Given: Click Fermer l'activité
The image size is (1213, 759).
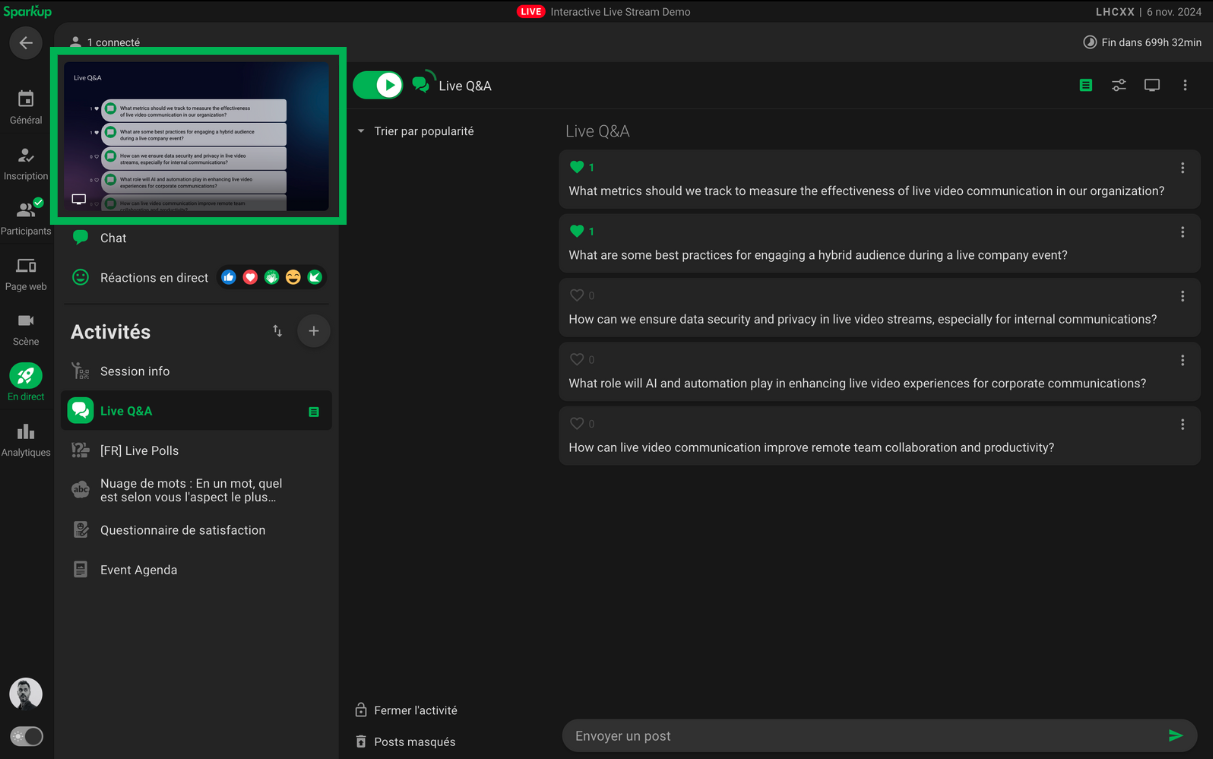Looking at the screenshot, I should pyautogui.click(x=415, y=711).
